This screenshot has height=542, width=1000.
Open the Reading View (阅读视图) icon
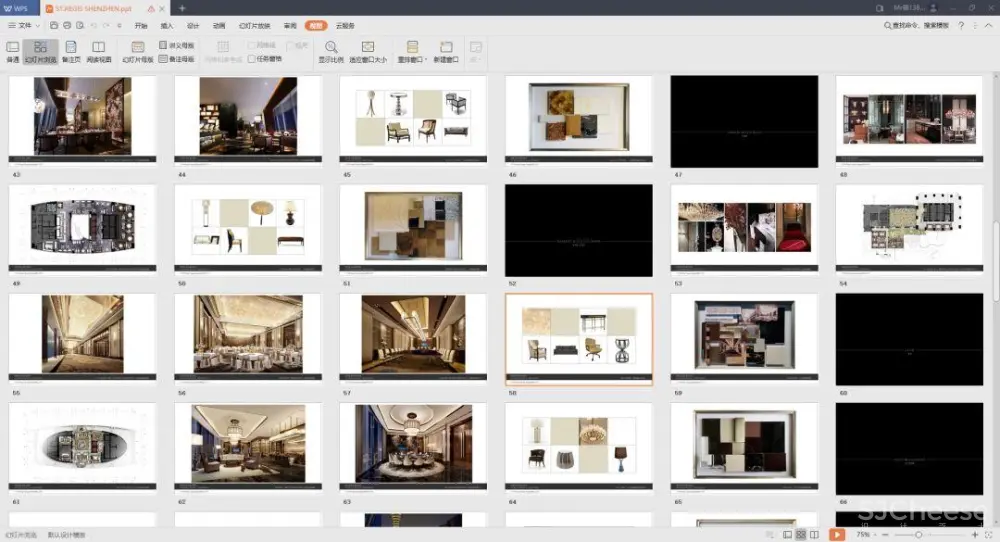[99, 51]
